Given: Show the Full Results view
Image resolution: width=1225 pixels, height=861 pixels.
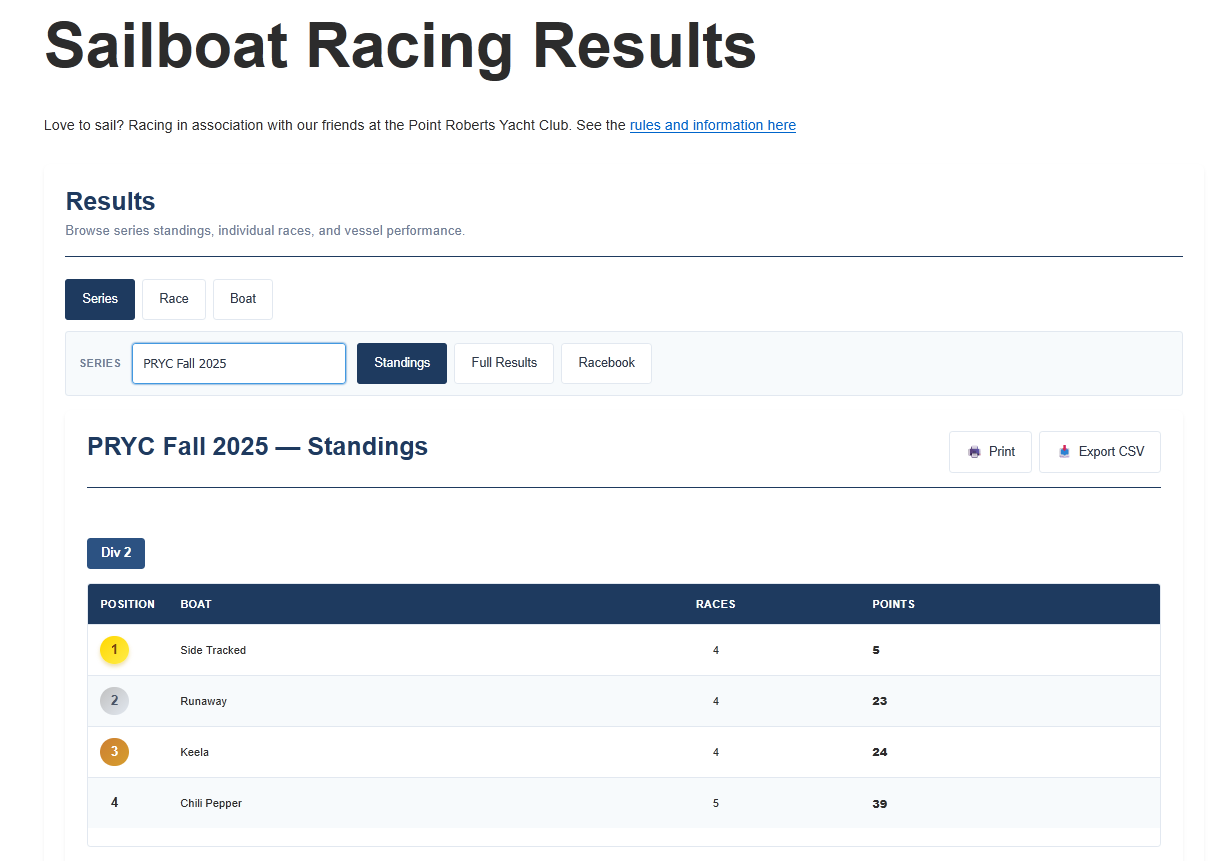Looking at the screenshot, I should (x=504, y=363).
